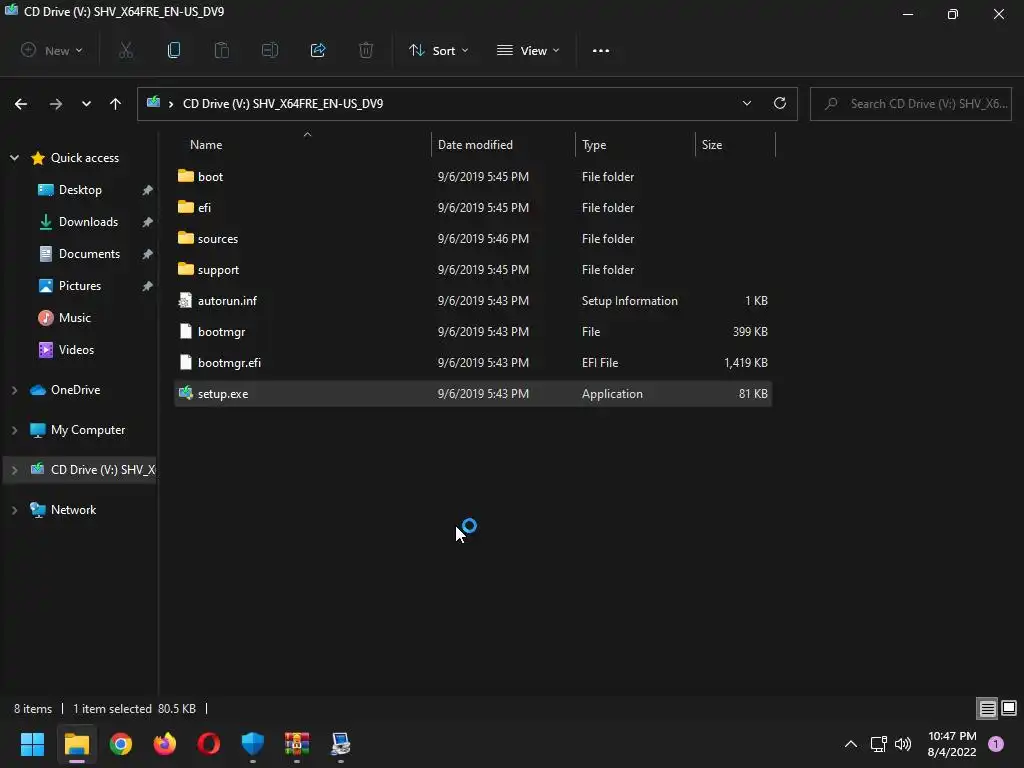Select the setup.exe application
Screen dimensions: 1024x768
point(473,394)
